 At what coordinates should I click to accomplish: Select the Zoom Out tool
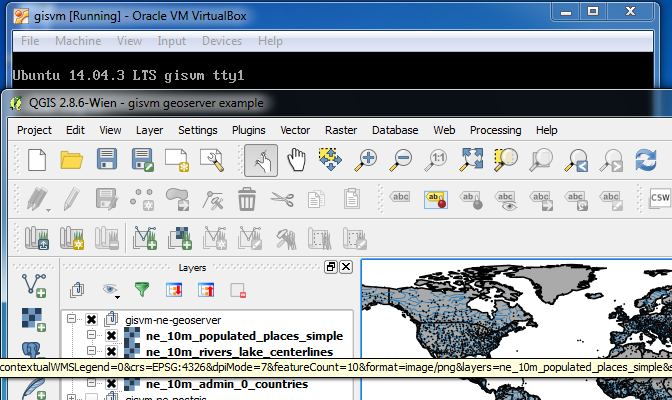point(401,160)
